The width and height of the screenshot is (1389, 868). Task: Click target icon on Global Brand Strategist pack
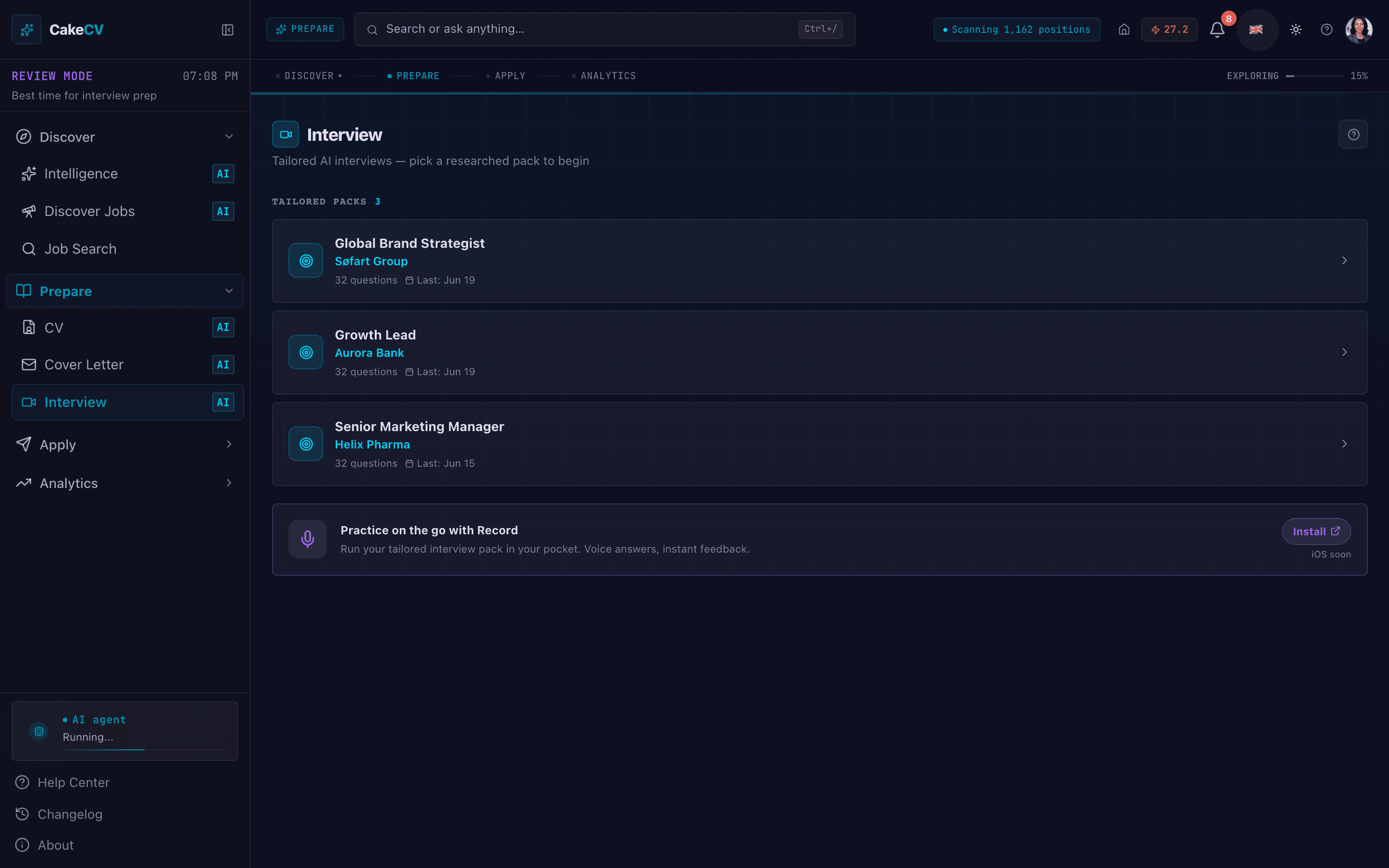point(306,260)
